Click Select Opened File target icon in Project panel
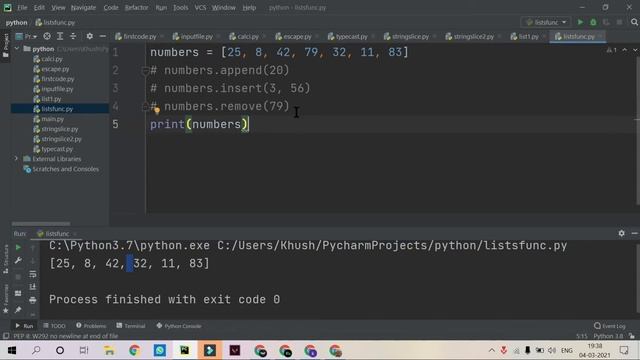Screen dimensions: 640x360 [47, 36]
